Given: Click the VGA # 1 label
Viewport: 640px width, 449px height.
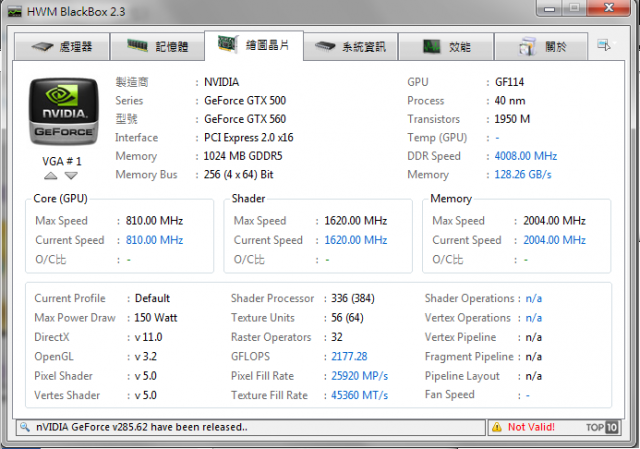Looking at the screenshot, I should point(62,161).
